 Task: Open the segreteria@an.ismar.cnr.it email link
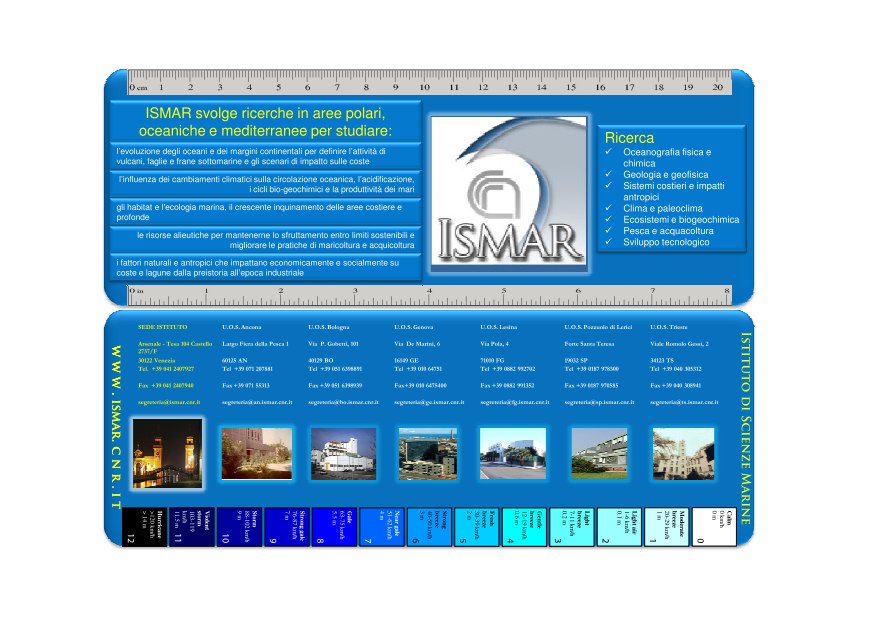tap(257, 402)
